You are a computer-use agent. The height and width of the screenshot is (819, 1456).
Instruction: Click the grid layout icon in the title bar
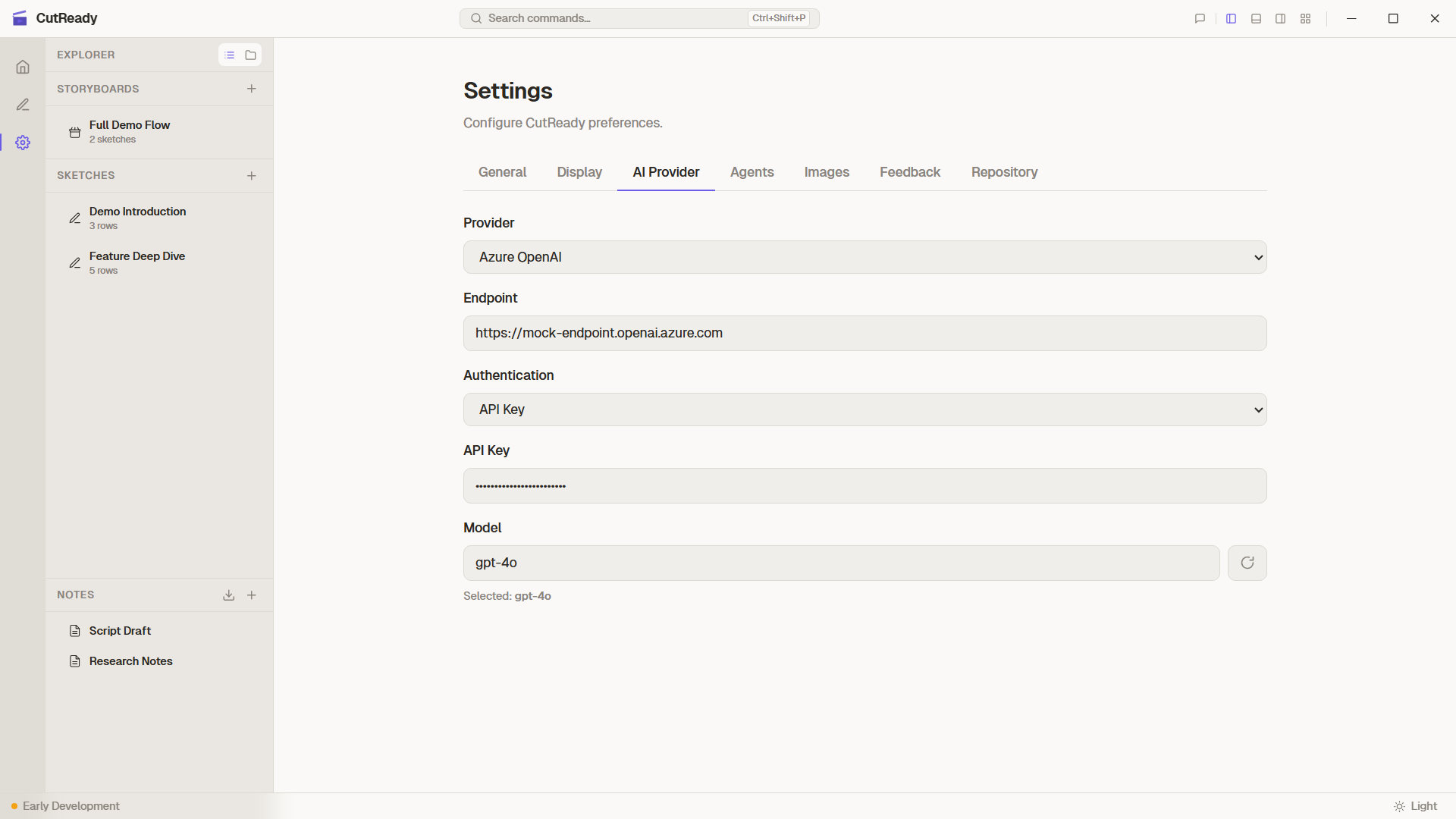pyautogui.click(x=1305, y=18)
